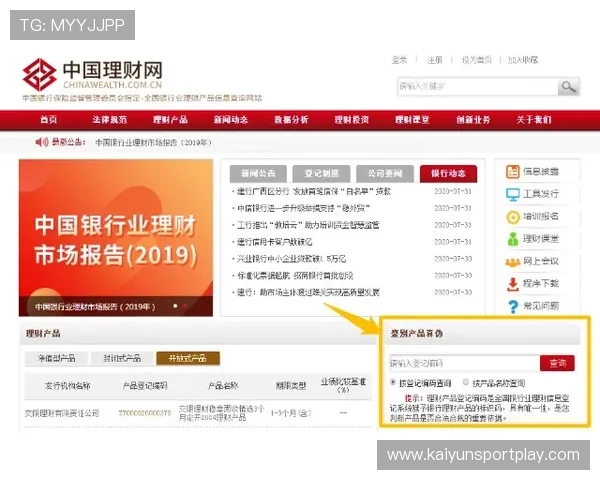Open the 创新业务 navigation item
Image resolution: width=600 pixels, height=480 pixels.
coord(473,120)
